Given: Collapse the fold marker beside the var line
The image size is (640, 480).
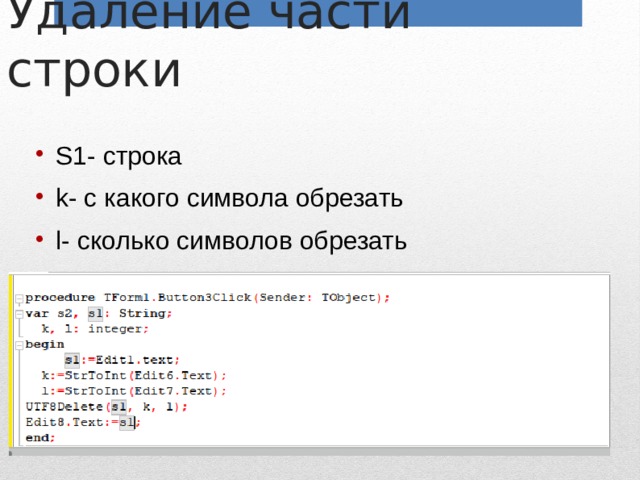Looking at the screenshot, I should tap(19, 314).
